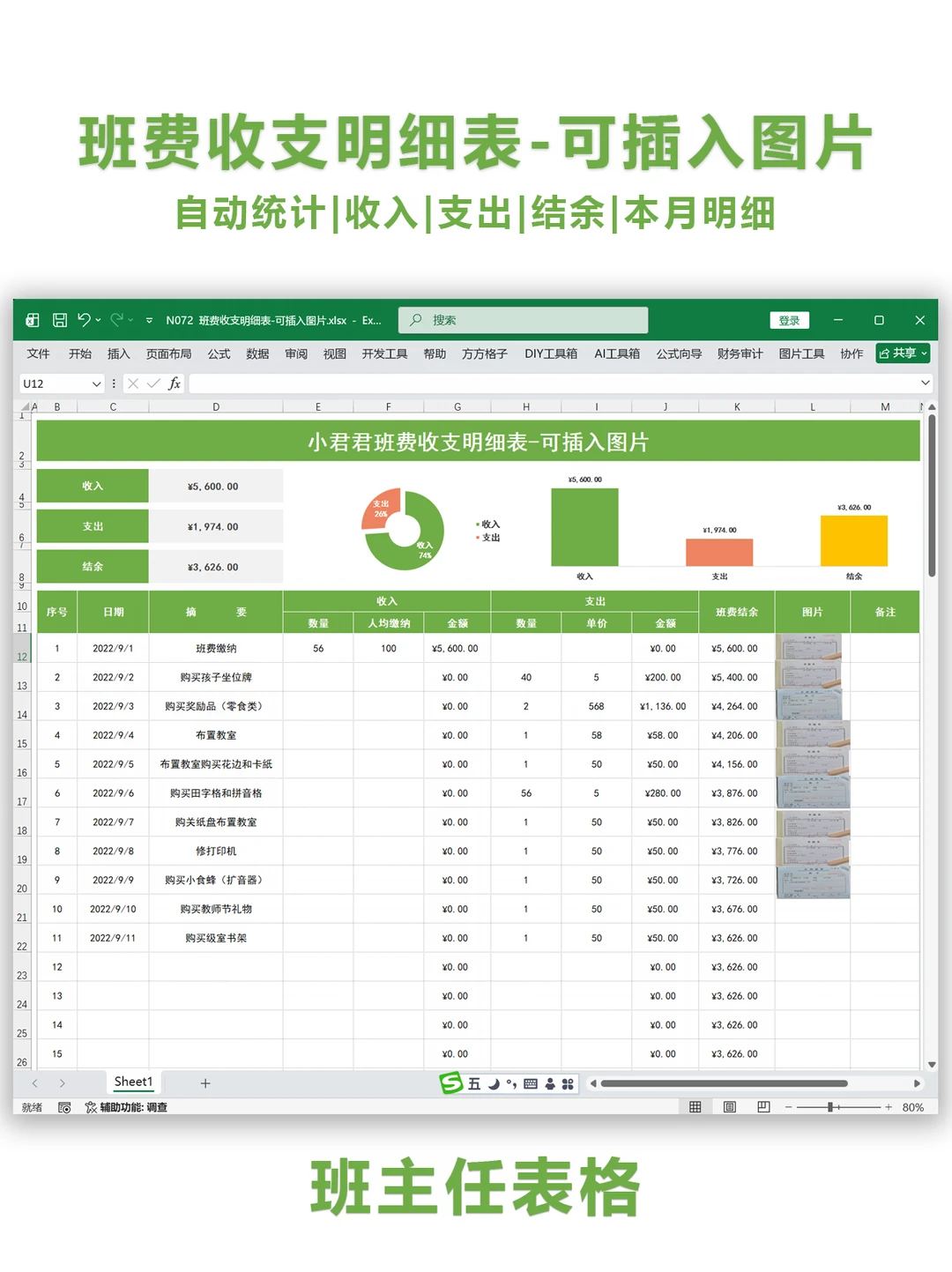Open the 帮助 ribbon tab
The image size is (952, 1272).
[x=435, y=353]
